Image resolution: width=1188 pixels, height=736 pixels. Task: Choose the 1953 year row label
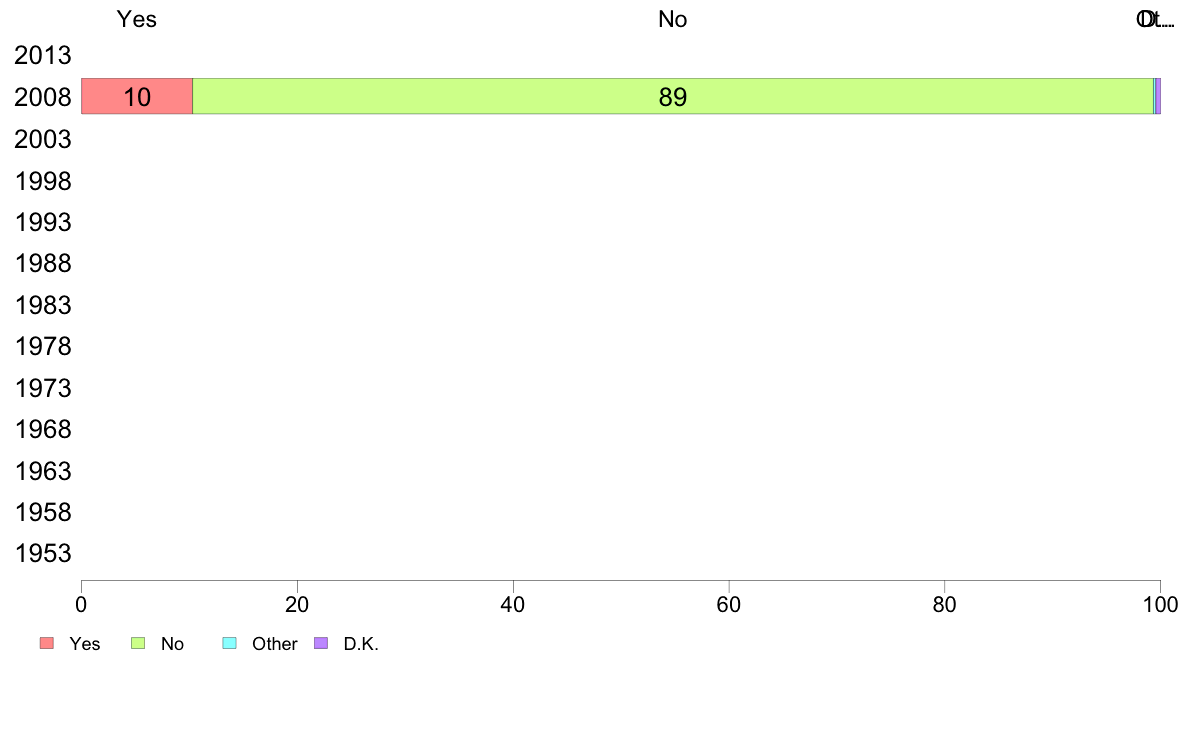pos(42,553)
